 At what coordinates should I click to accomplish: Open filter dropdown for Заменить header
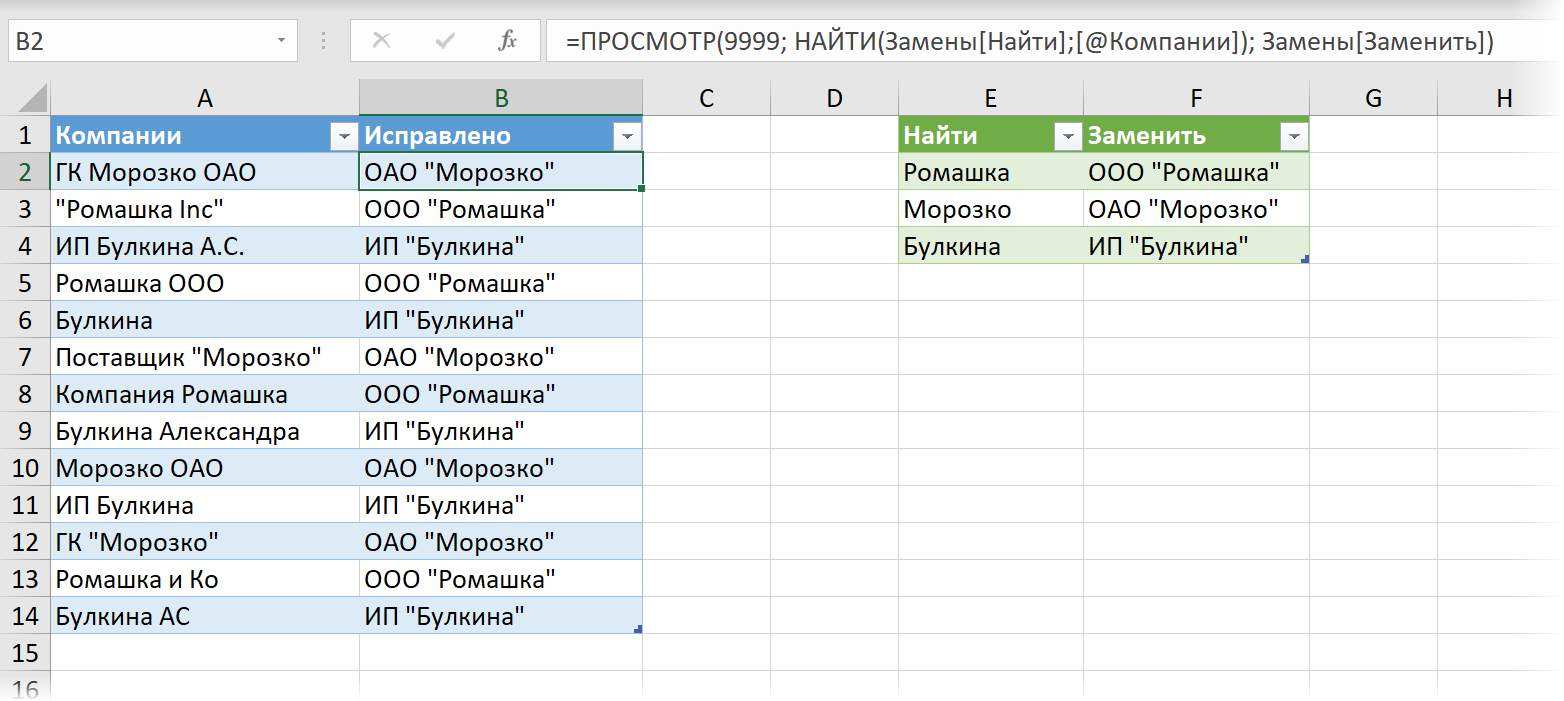1294,136
